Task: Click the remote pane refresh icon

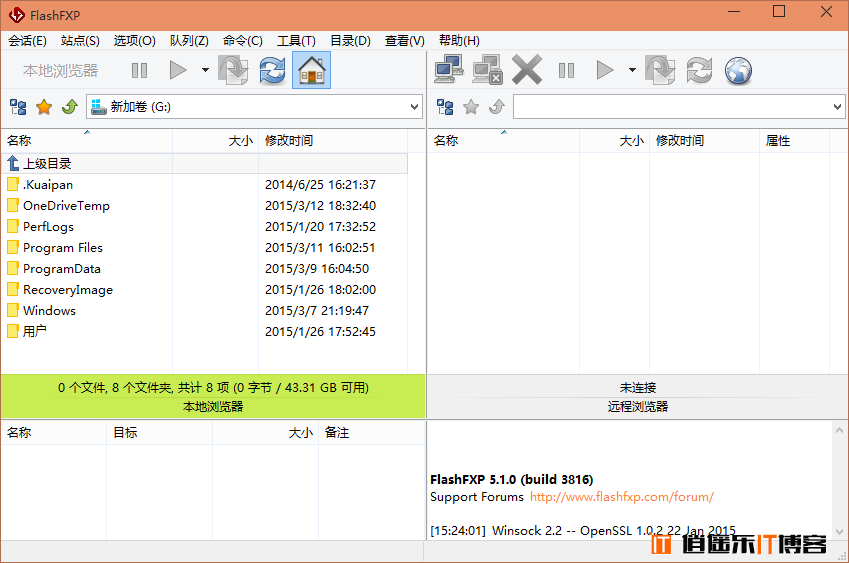Action: pos(699,70)
